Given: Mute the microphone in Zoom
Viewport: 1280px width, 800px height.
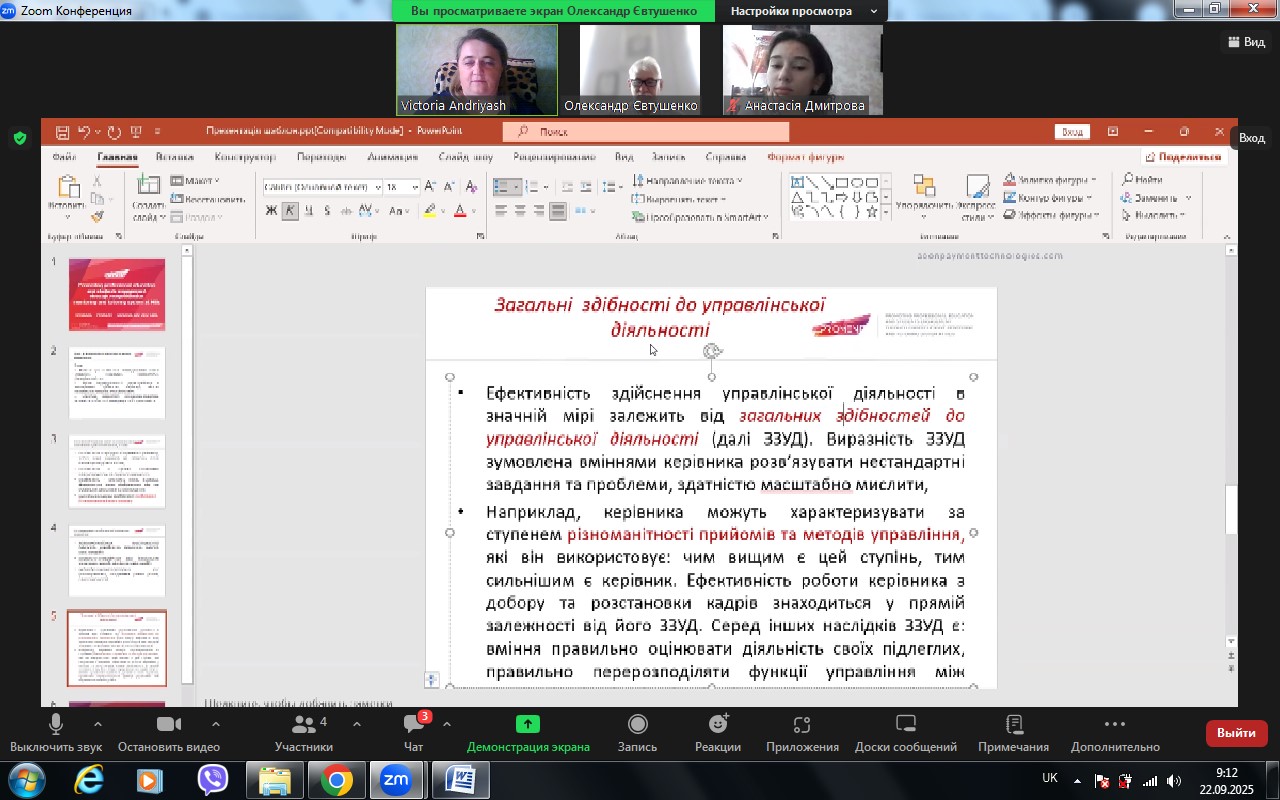Looking at the screenshot, I should click(56, 725).
